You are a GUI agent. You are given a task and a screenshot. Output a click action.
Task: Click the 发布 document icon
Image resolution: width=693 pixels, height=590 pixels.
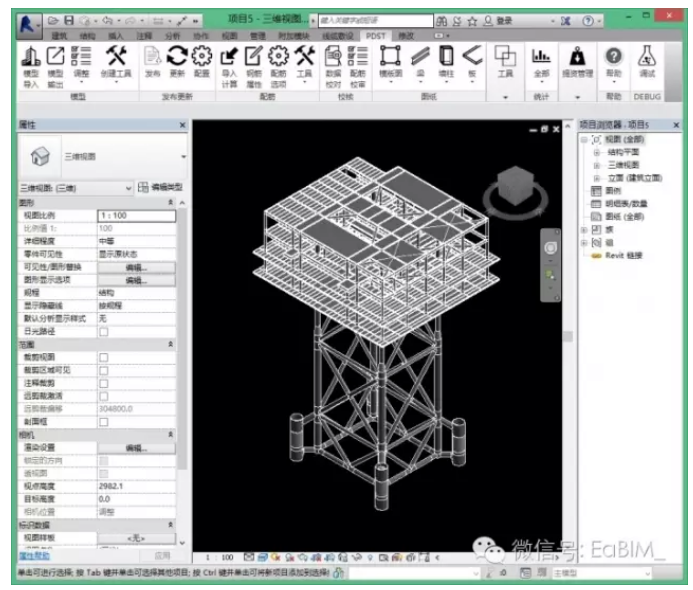152,56
